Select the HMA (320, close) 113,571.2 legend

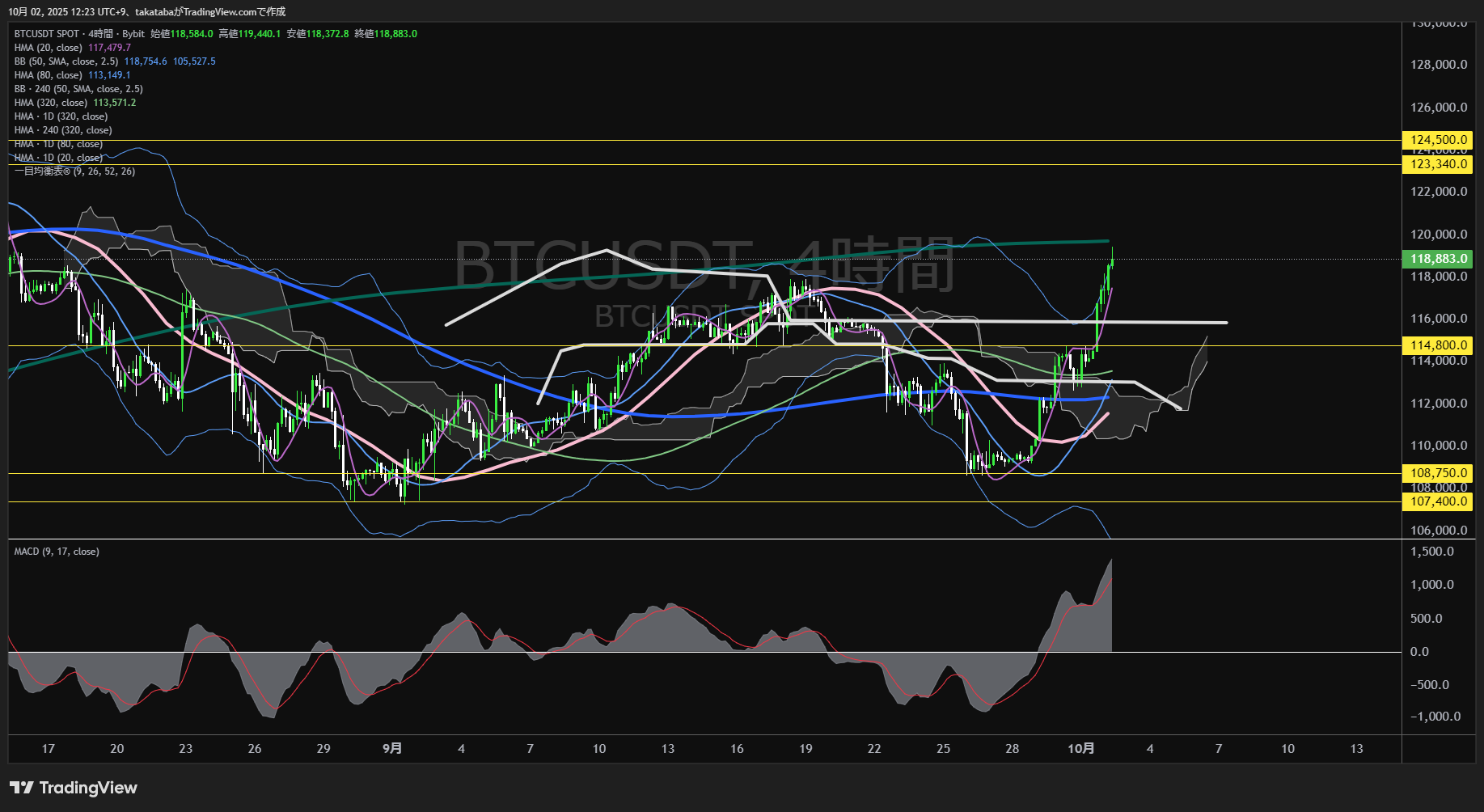pos(74,103)
